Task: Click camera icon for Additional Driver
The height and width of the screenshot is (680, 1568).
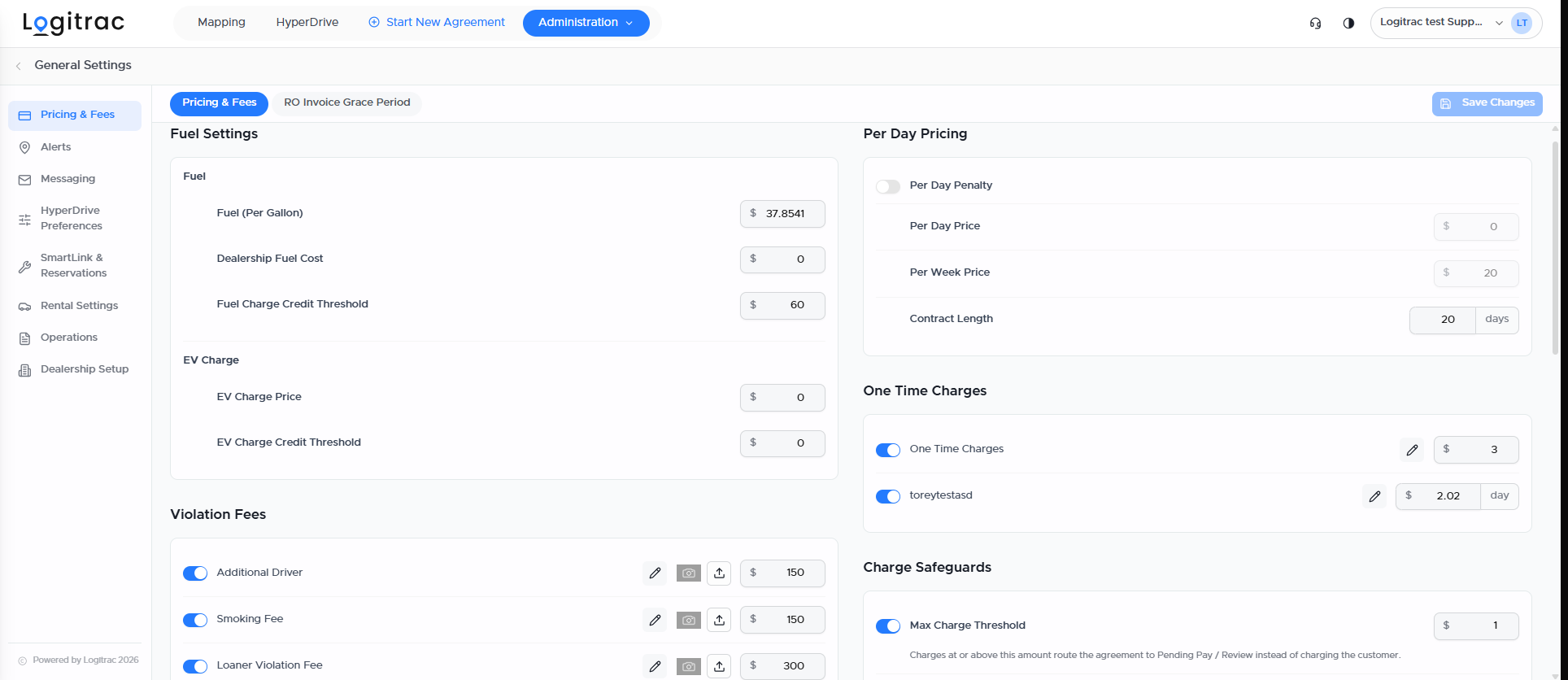Action: coord(688,573)
